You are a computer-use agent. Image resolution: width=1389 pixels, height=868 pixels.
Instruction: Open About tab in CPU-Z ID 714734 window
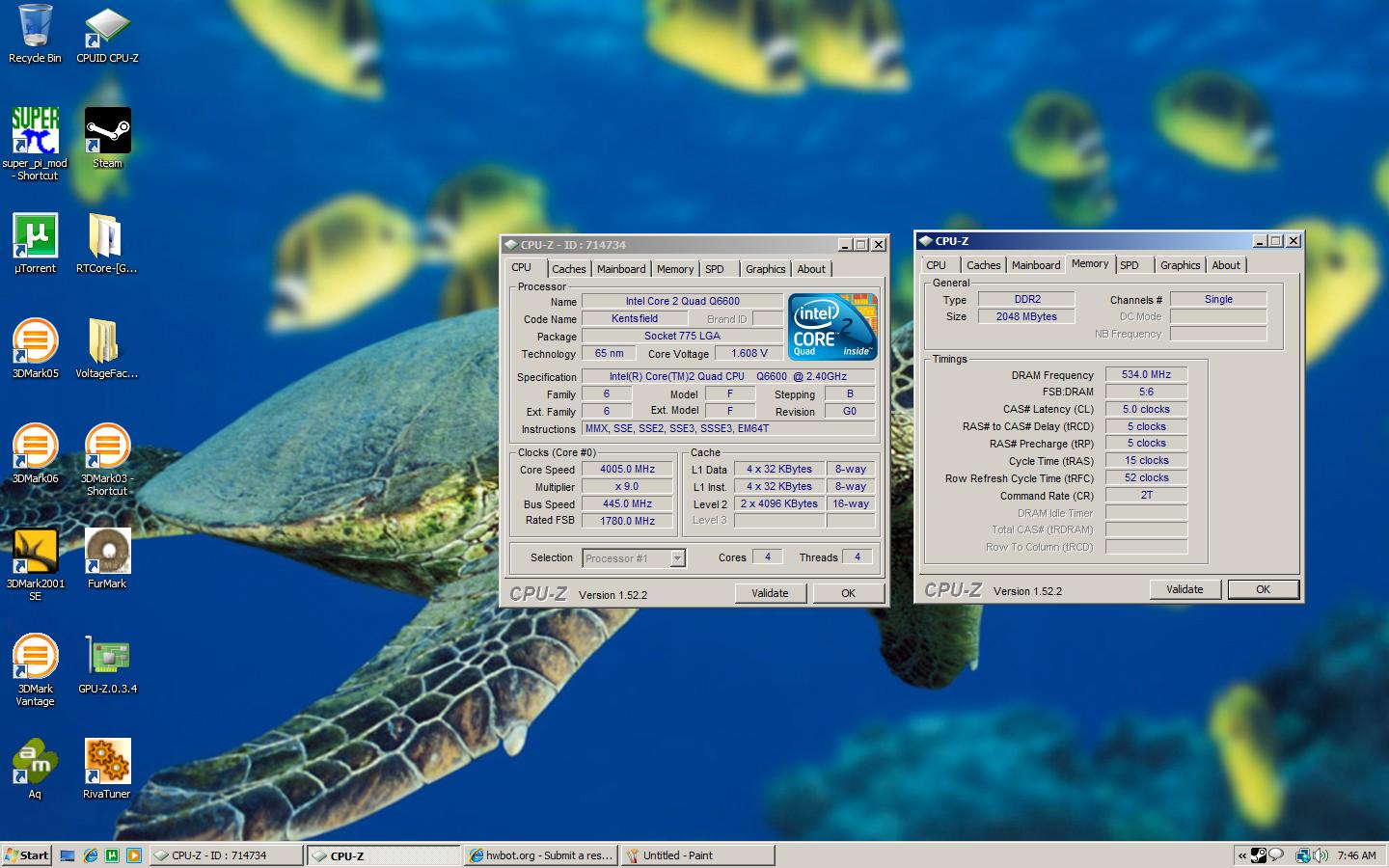811,269
